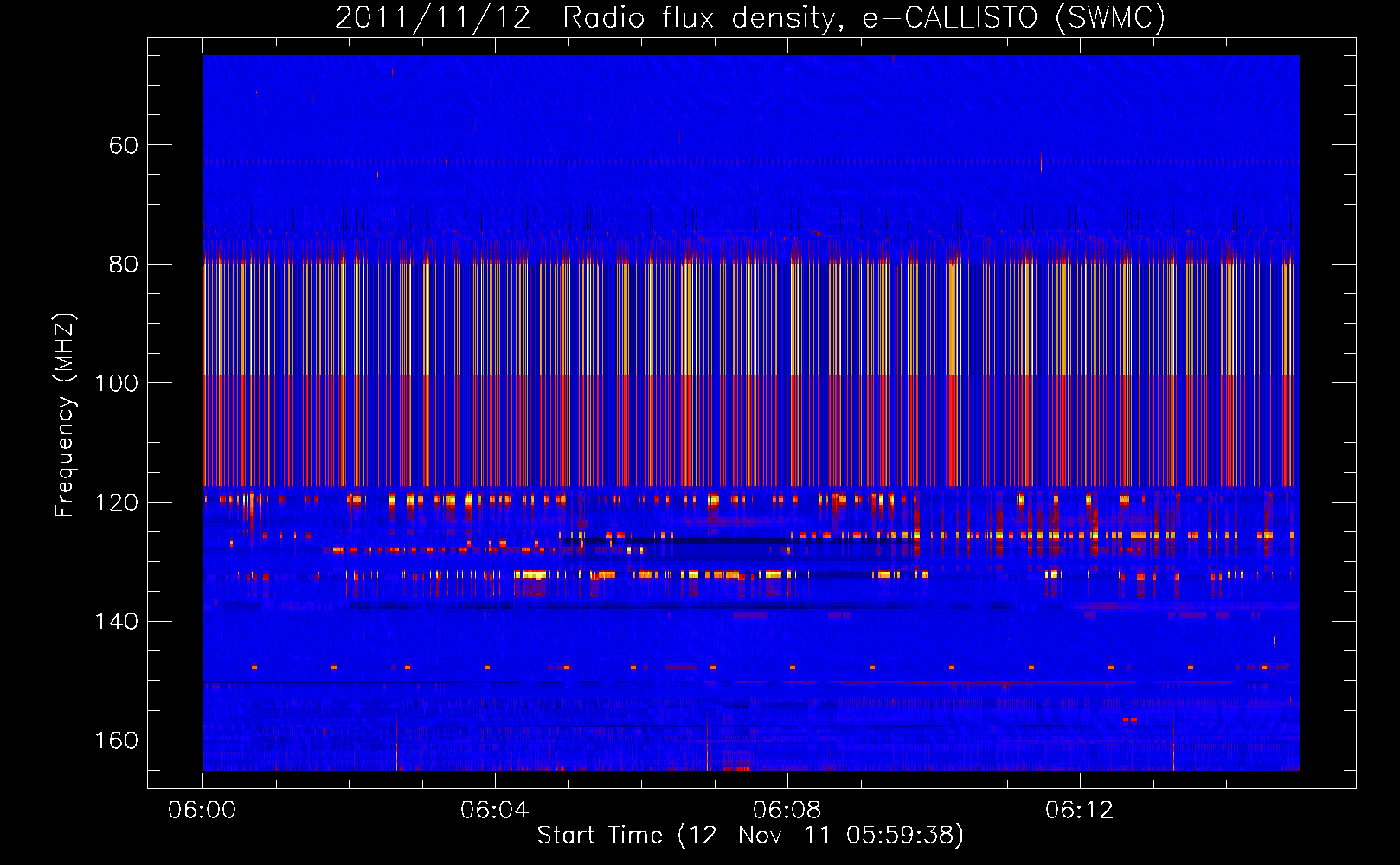Click the 06:08 time tick label
This screenshot has height=865, width=1400.
(787, 811)
